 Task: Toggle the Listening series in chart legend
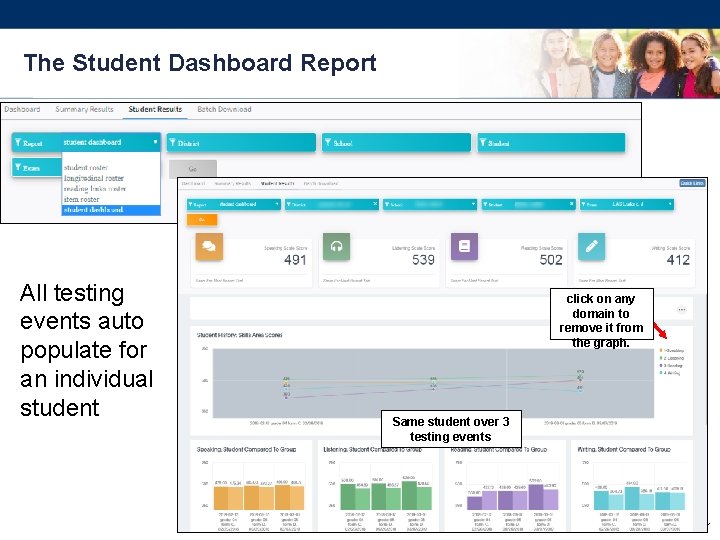(672, 358)
